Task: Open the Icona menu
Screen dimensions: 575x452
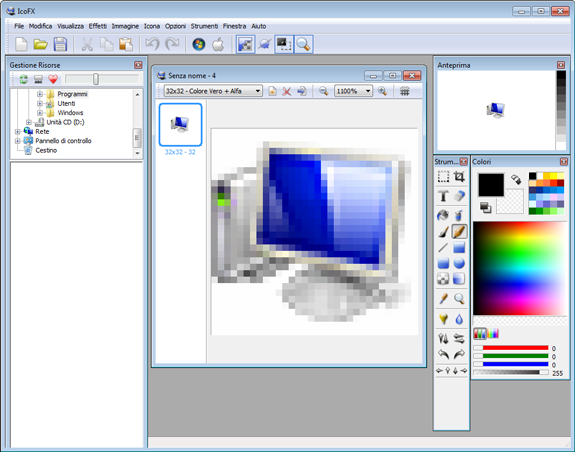Action: click(152, 26)
